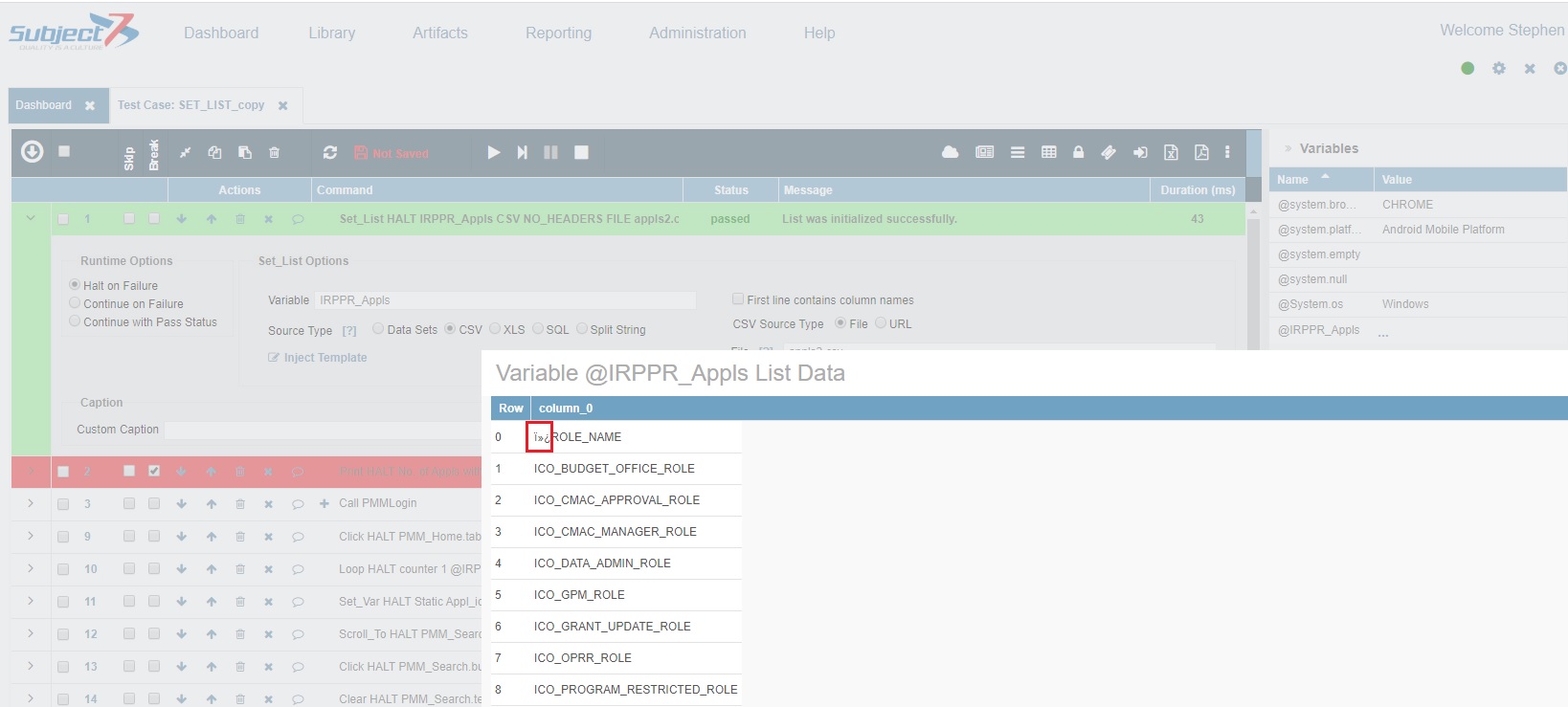Viewport: 1568px width, 707px height.
Task: Click the Play button in toolbar
Action: click(x=493, y=152)
